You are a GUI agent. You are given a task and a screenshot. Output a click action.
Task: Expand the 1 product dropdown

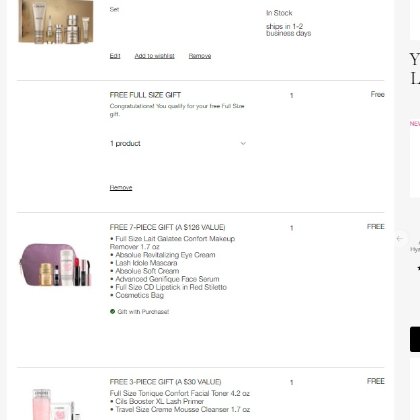coord(178,143)
